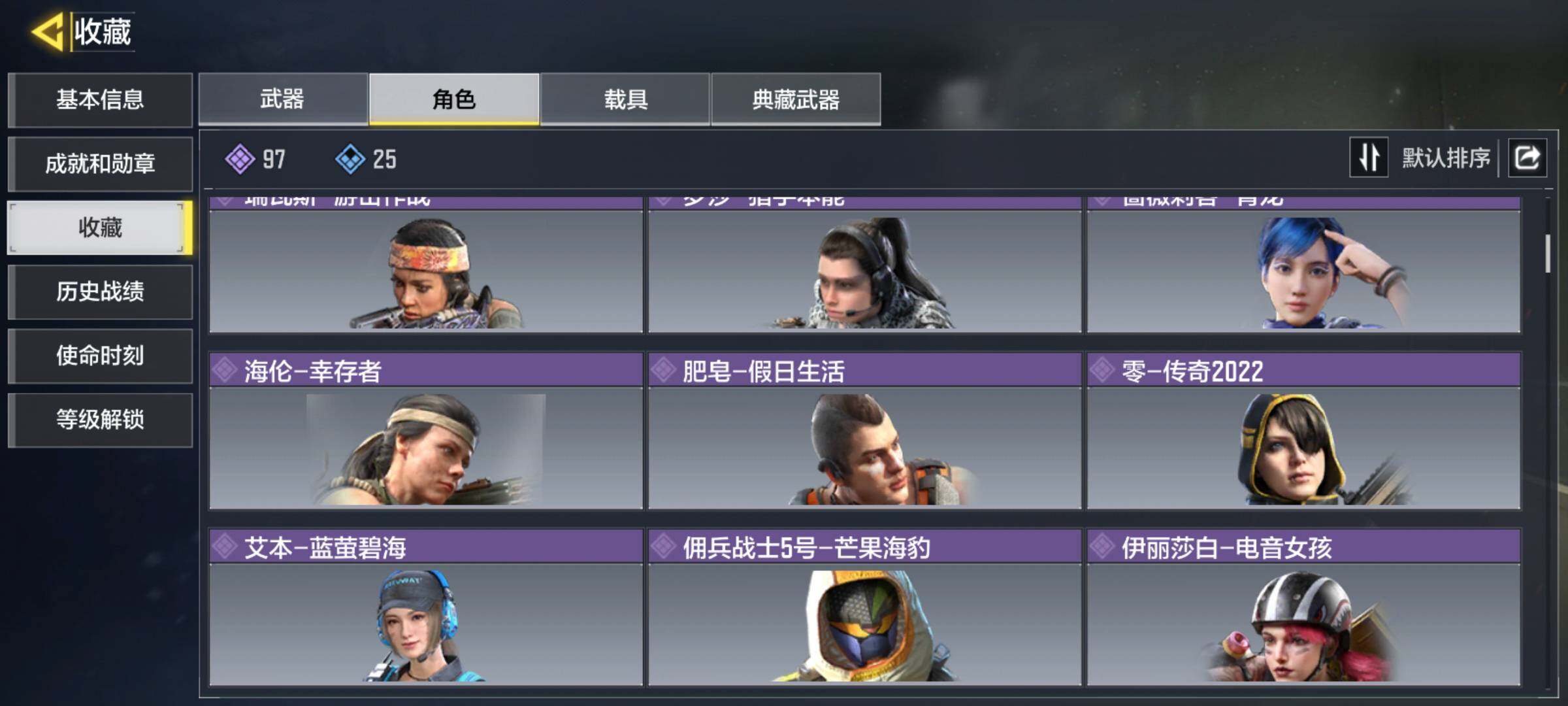The width and height of the screenshot is (1568, 706).
Task: Click the sort order arrows icon
Action: pyautogui.click(x=1369, y=158)
